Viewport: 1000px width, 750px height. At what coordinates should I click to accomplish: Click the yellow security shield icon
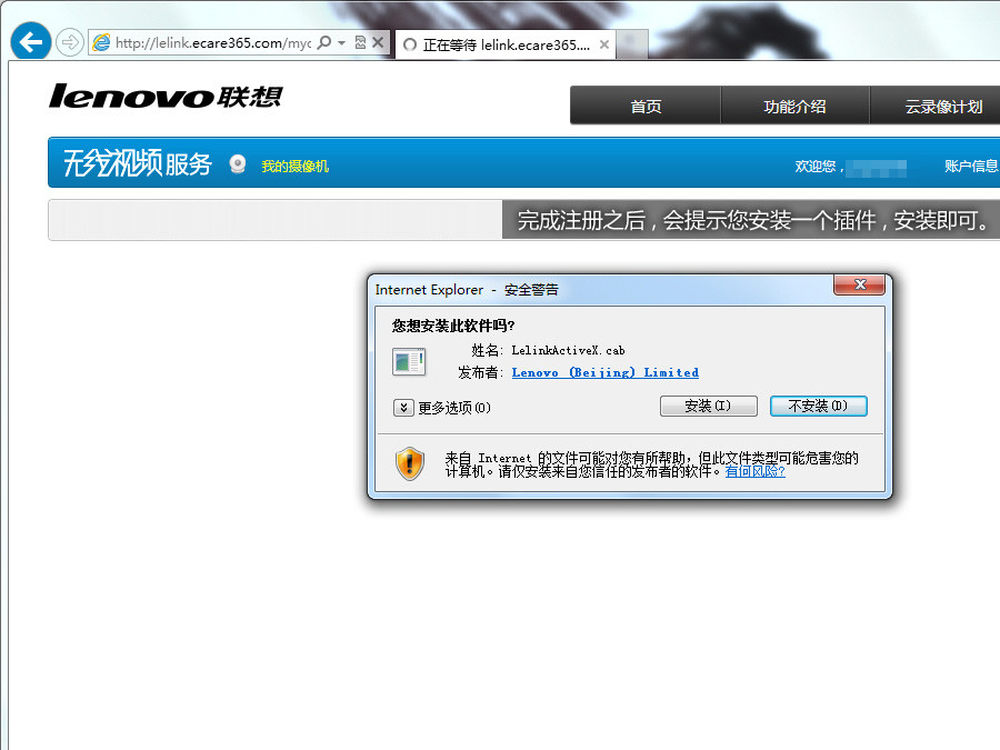pos(409,464)
